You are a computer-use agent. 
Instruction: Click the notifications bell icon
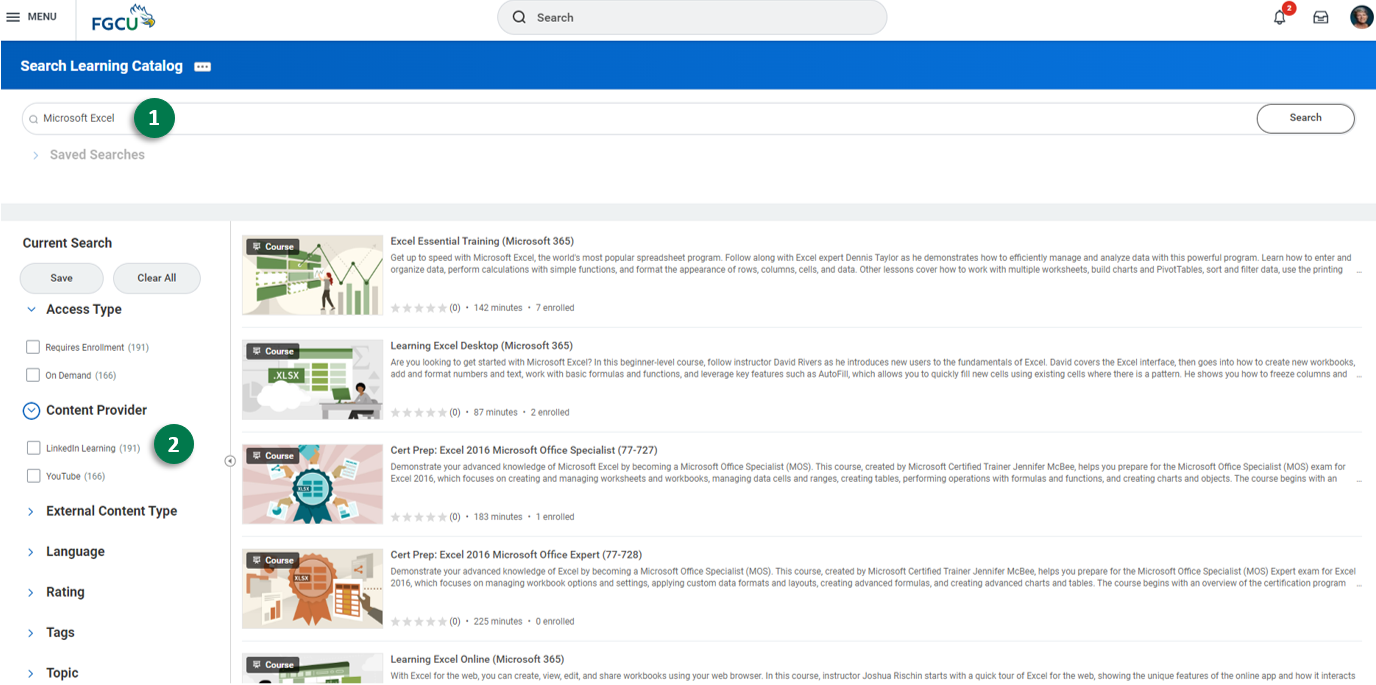1279,17
